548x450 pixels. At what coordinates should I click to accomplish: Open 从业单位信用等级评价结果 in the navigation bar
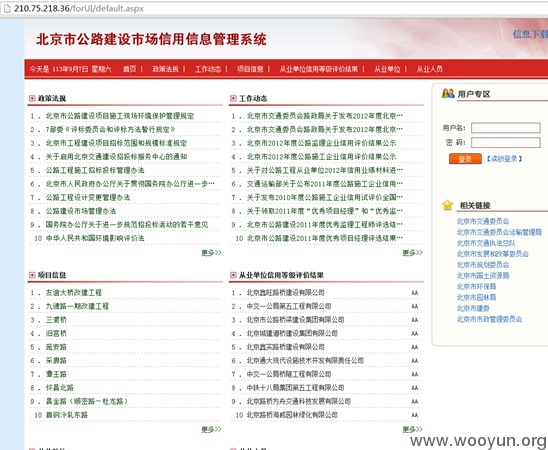[x=319, y=69]
